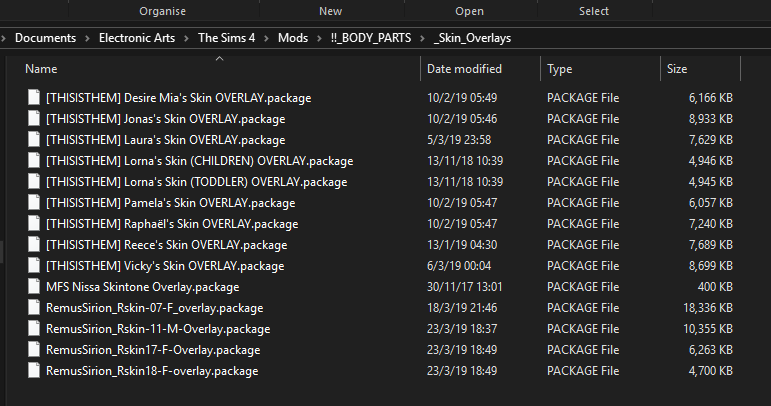The width and height of the screenshot is (771, 406).
Task: Click file icon of Raphaël's Skin OVERLAY
Action: coord(34,224)
